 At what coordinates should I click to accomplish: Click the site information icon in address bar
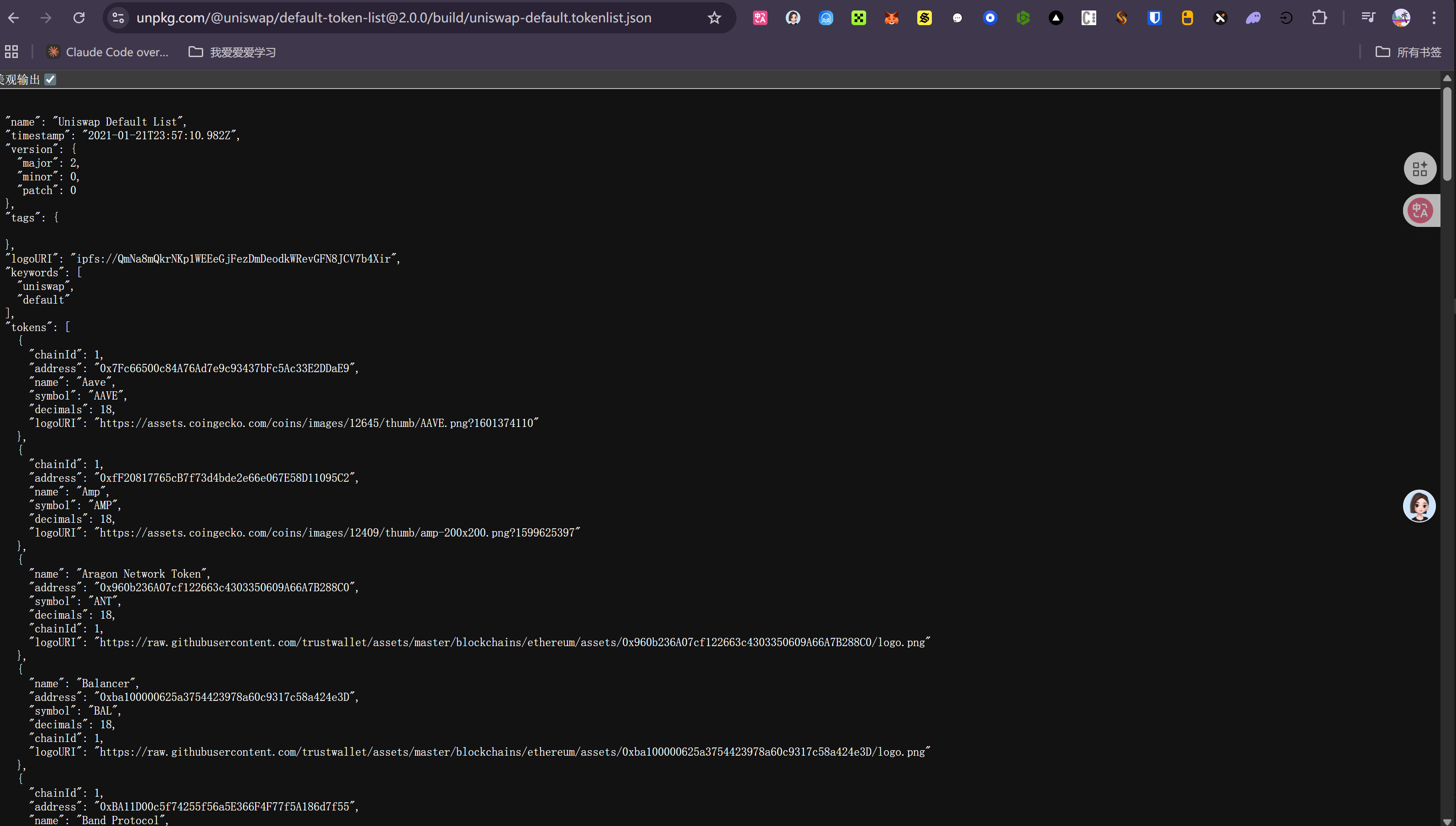tap(118, 18)
